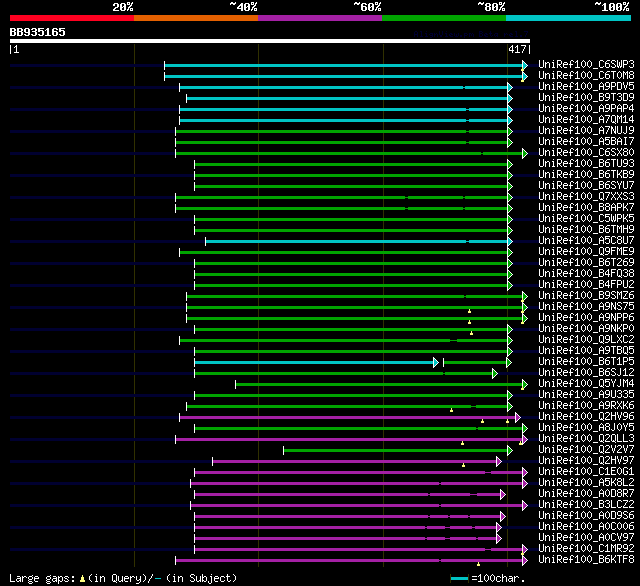Click the UniRef100_A9TBQ5 label
The image size is (640, 586).
tap(586, 351)
